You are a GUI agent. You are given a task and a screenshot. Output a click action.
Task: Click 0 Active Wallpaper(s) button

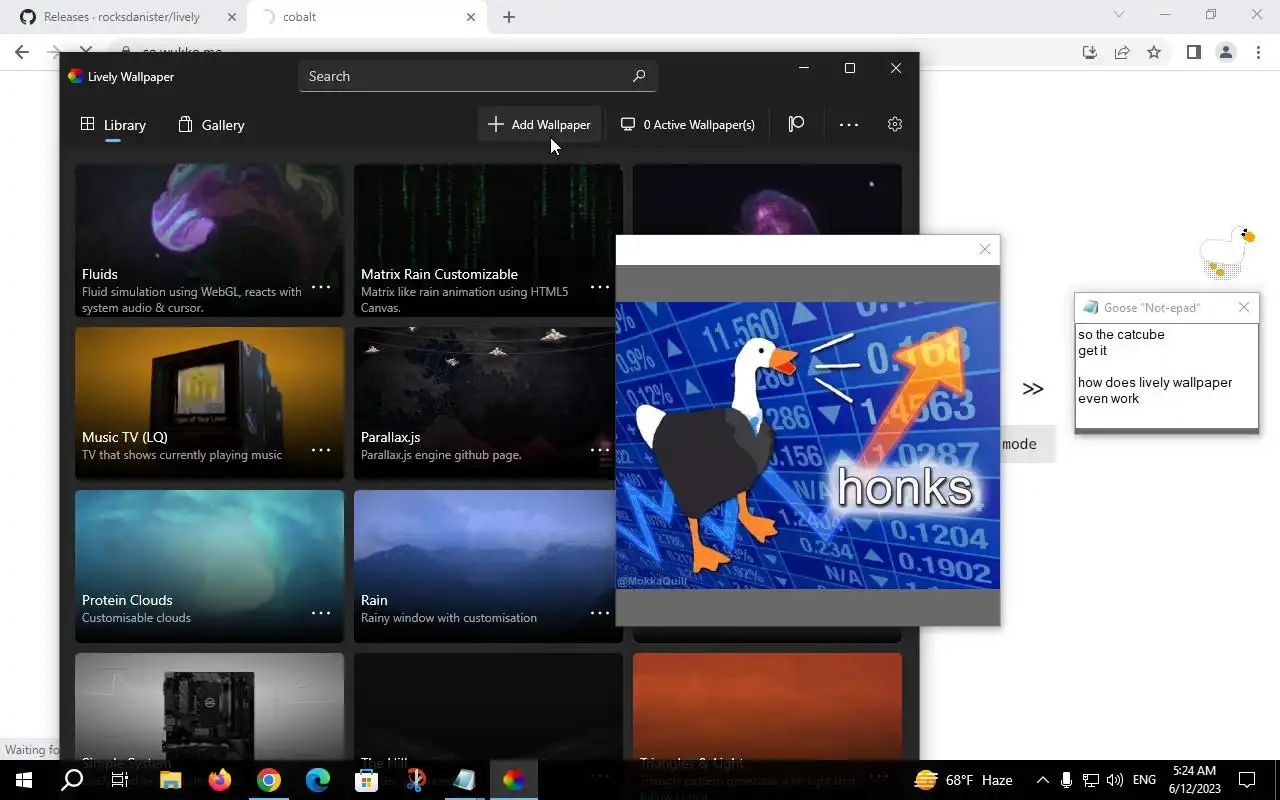tap(687, 124)
